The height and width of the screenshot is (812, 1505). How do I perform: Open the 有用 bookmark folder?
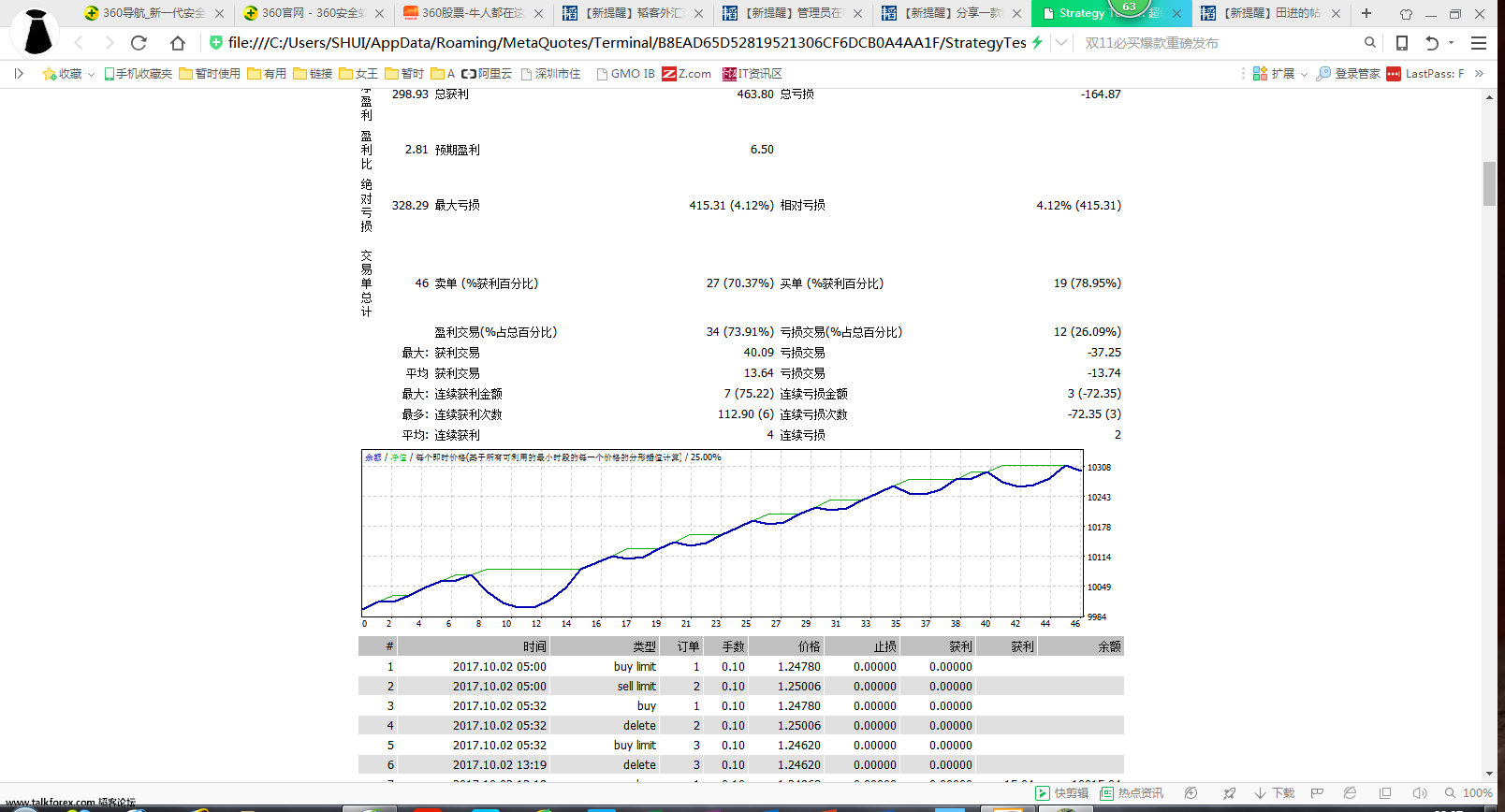pyautogui.click(x=267, y=74)
